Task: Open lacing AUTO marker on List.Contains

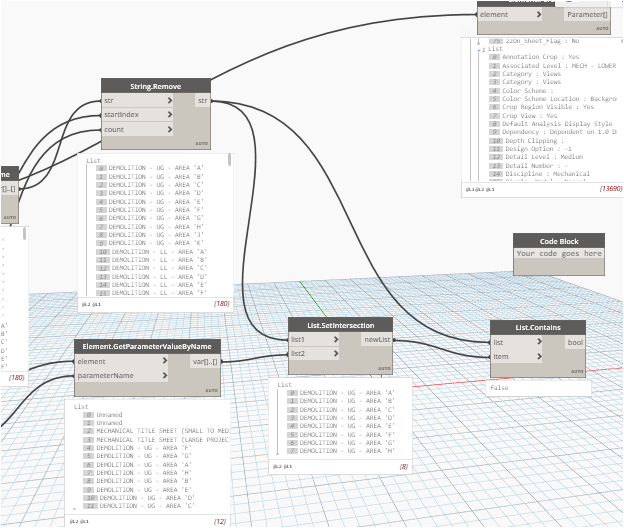Action: point(577,371)
